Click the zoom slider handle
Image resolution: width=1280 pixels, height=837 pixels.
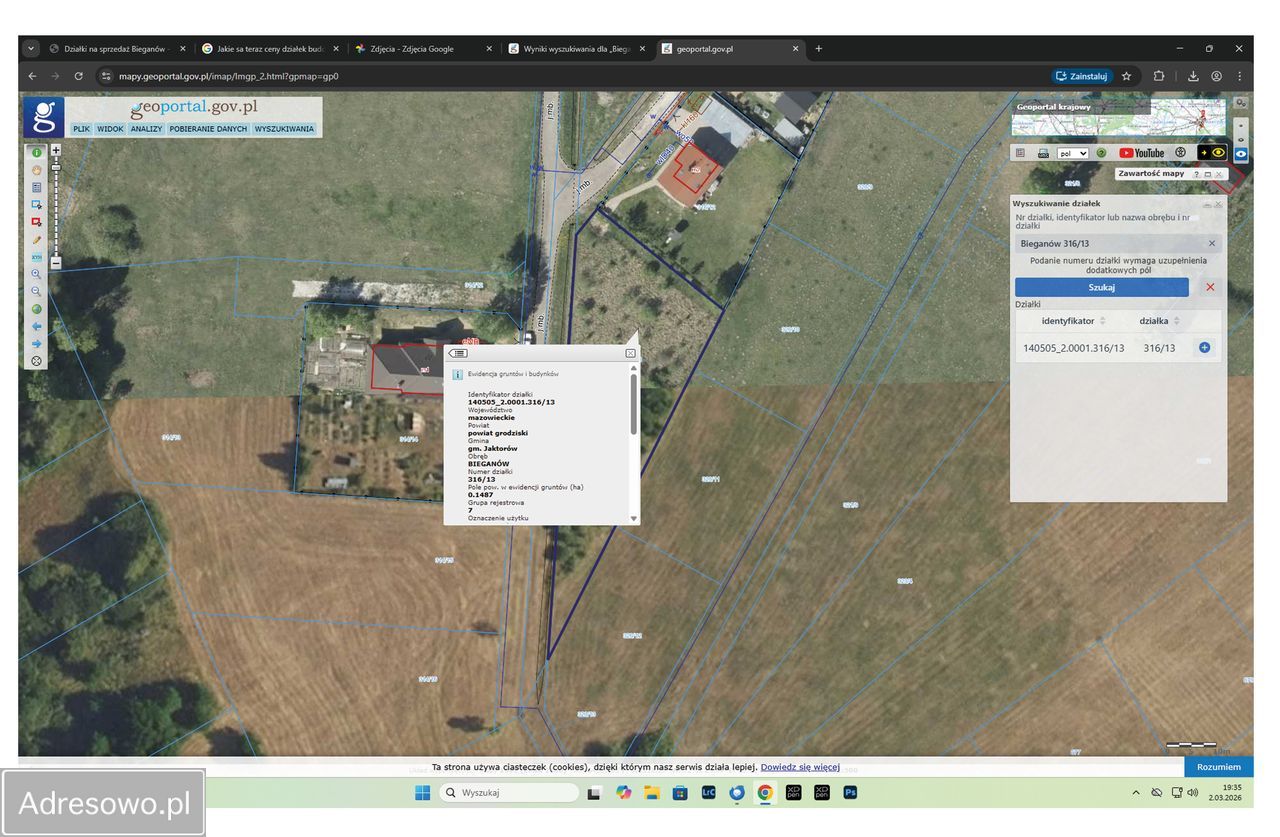tap(56, 166)
